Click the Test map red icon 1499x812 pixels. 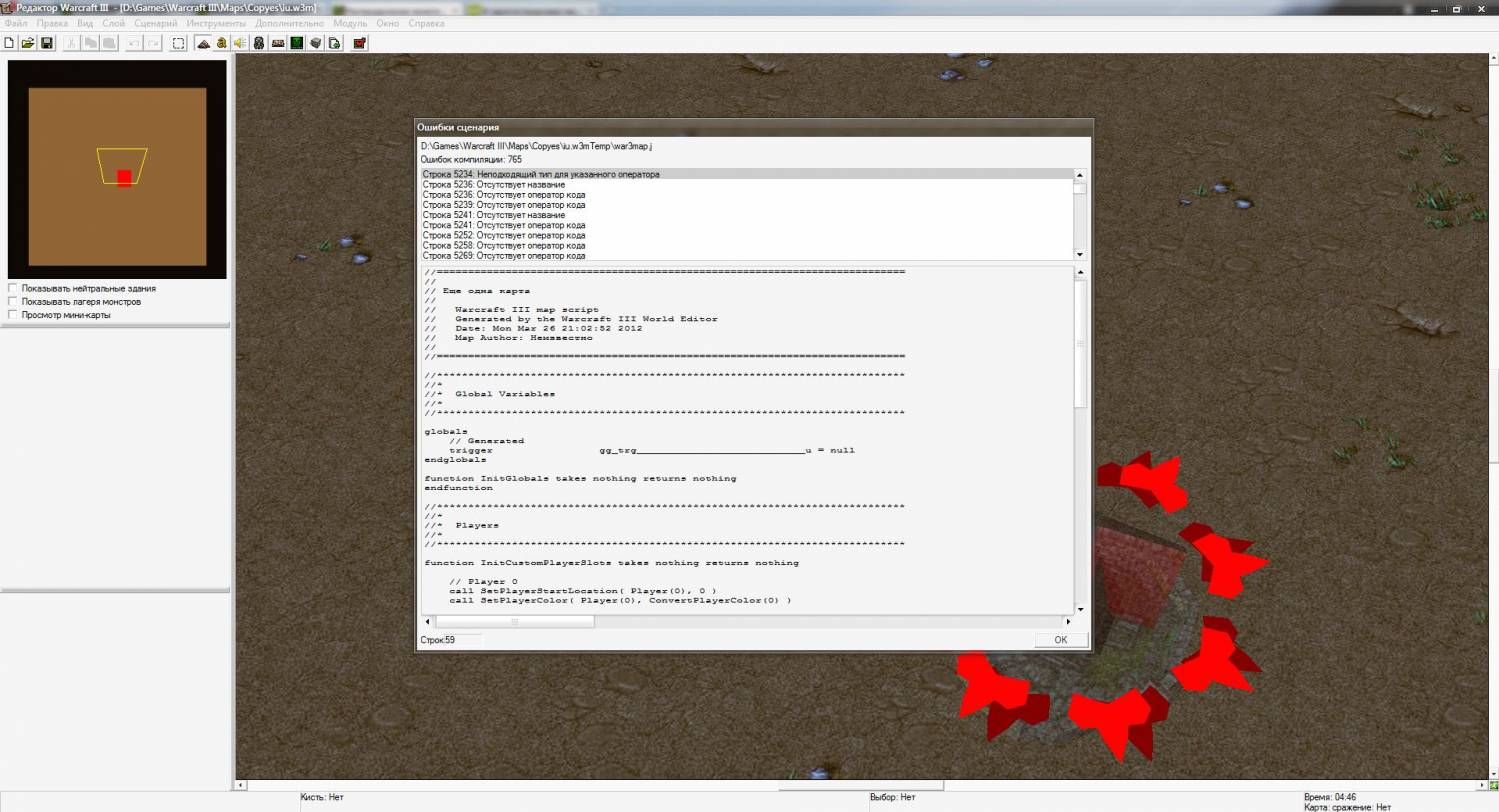coord(360,43)
